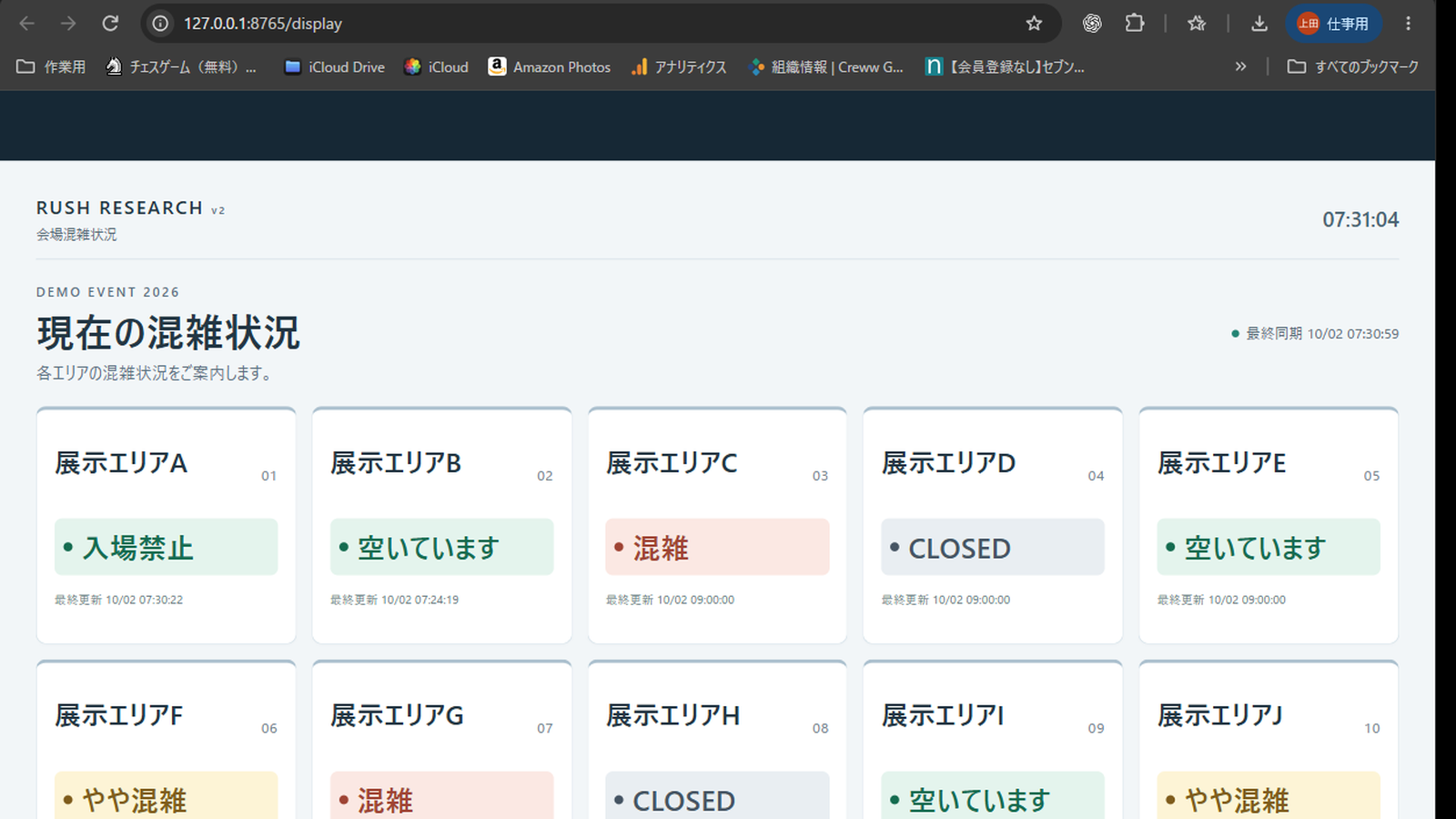Open the すべてのブックマーク folder
This screenshot has width=1456, height=819.
click(x=1353, y=66)
